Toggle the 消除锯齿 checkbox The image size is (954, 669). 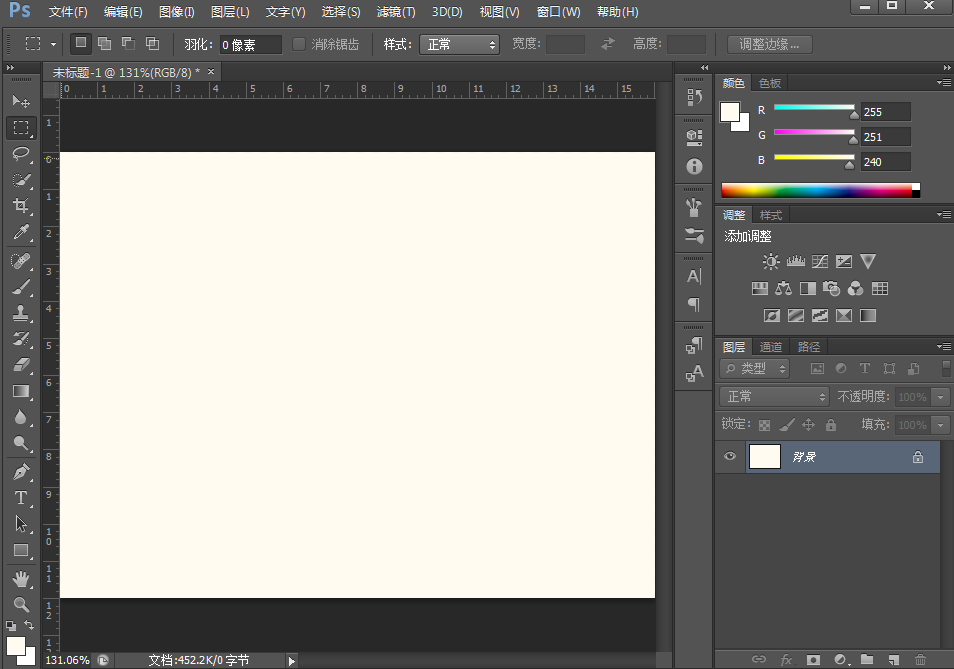(x=299, y=44)
